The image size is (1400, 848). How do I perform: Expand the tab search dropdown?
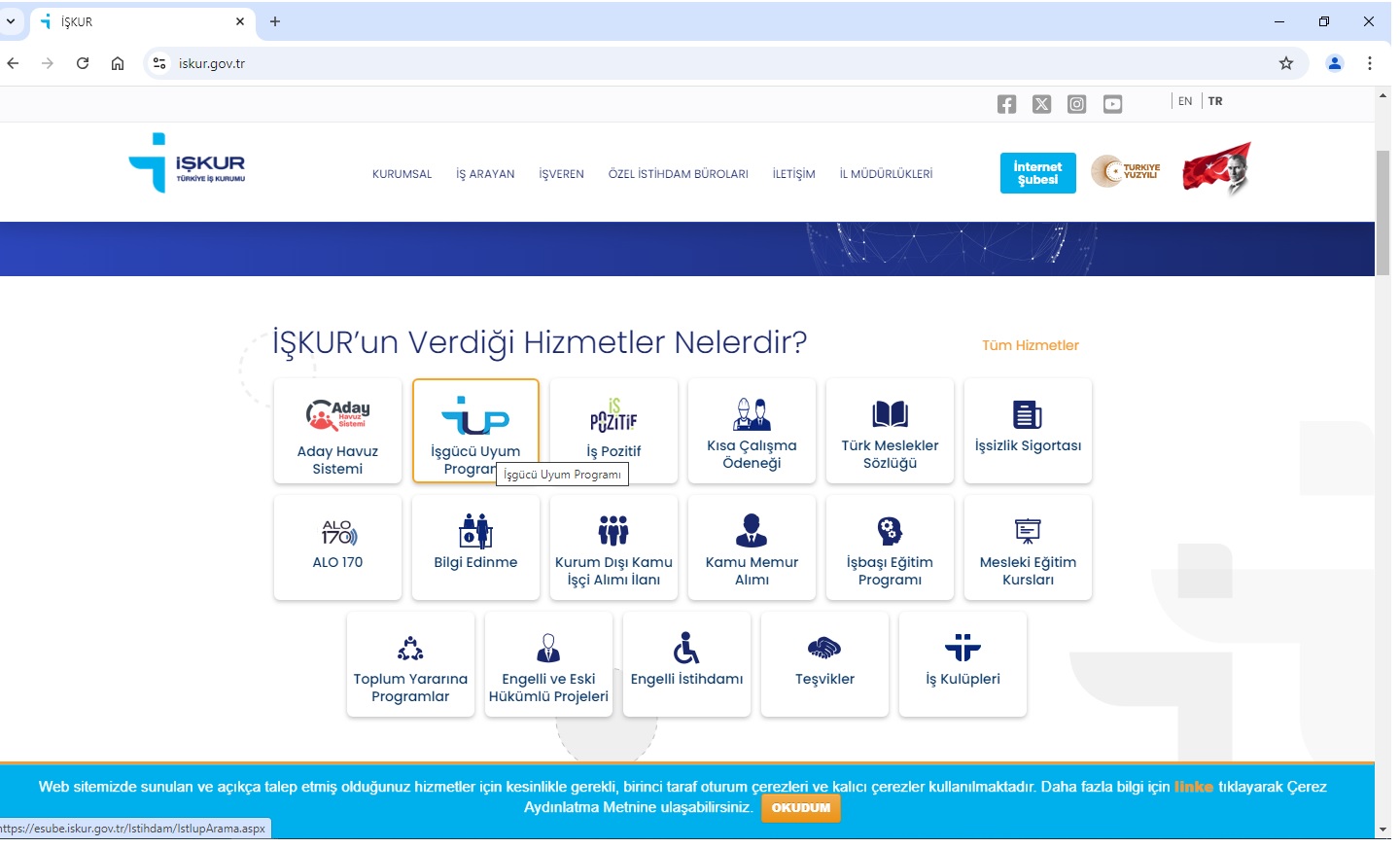tap(11, 21)
